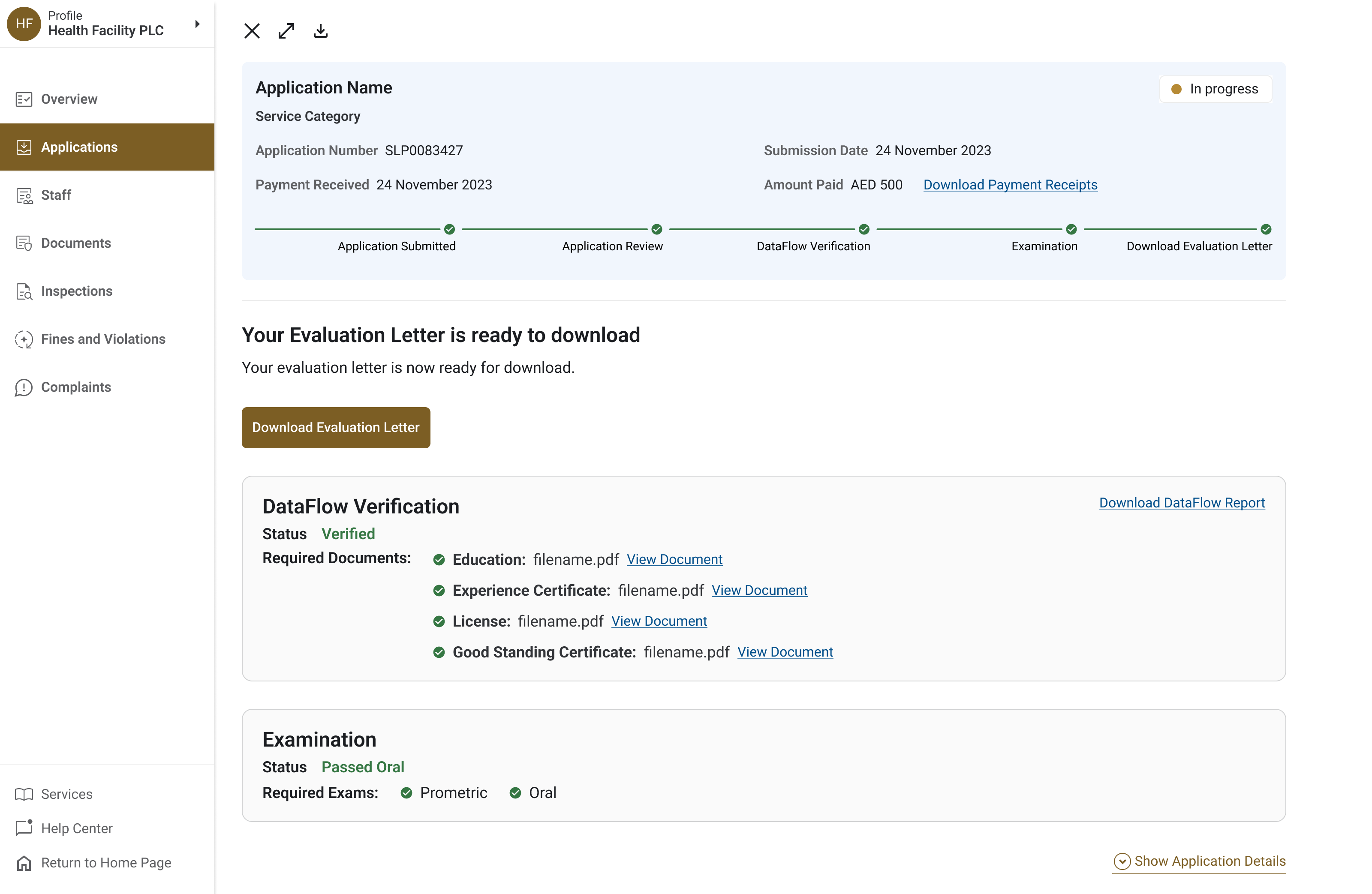
Task: Navigate to Inspections page
Action: [76, 291]
